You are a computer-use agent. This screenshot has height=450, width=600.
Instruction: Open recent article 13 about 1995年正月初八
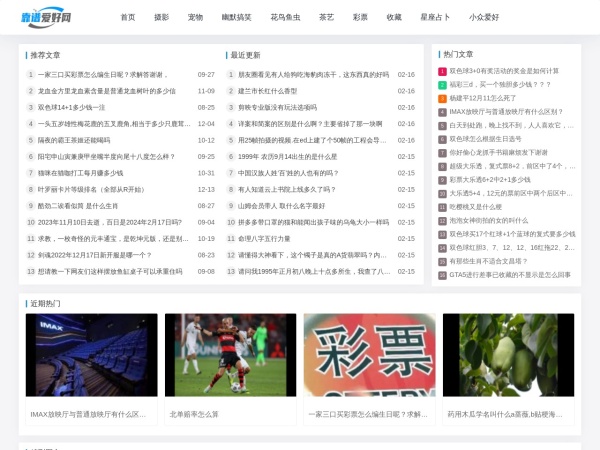314,272
